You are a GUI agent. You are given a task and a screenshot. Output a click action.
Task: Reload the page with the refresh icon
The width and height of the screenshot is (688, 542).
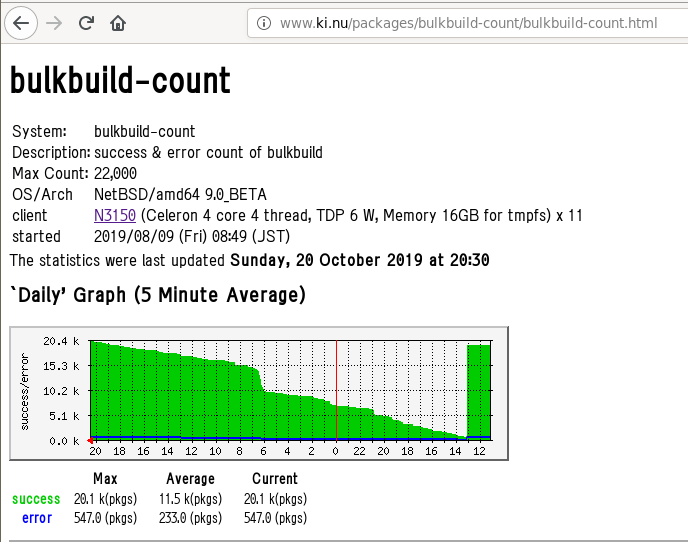(86, 23)
